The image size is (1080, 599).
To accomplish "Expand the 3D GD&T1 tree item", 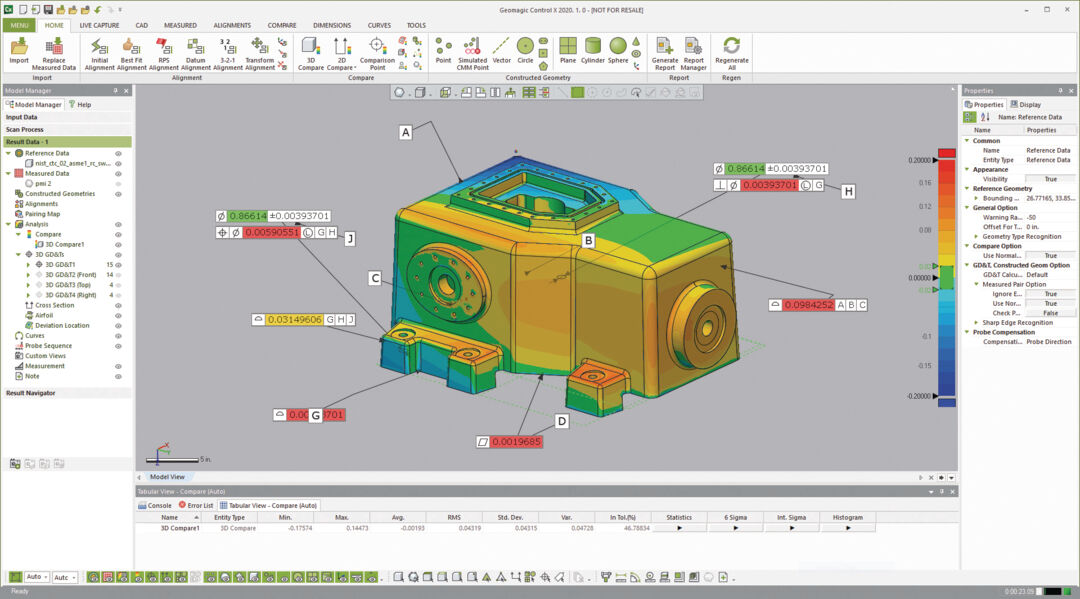I will (x=28, y=265).
